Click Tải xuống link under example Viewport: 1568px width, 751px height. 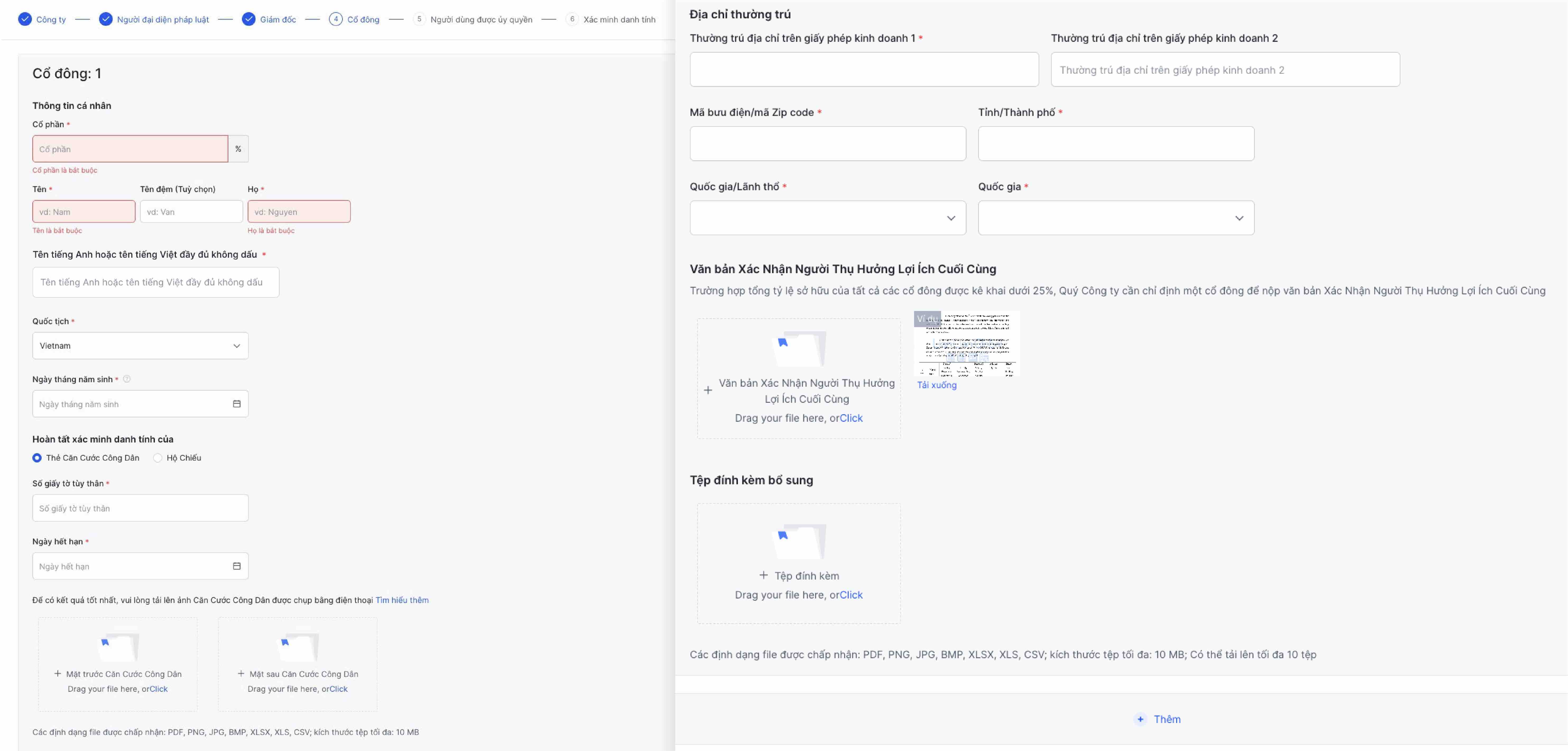coord(937,385)
